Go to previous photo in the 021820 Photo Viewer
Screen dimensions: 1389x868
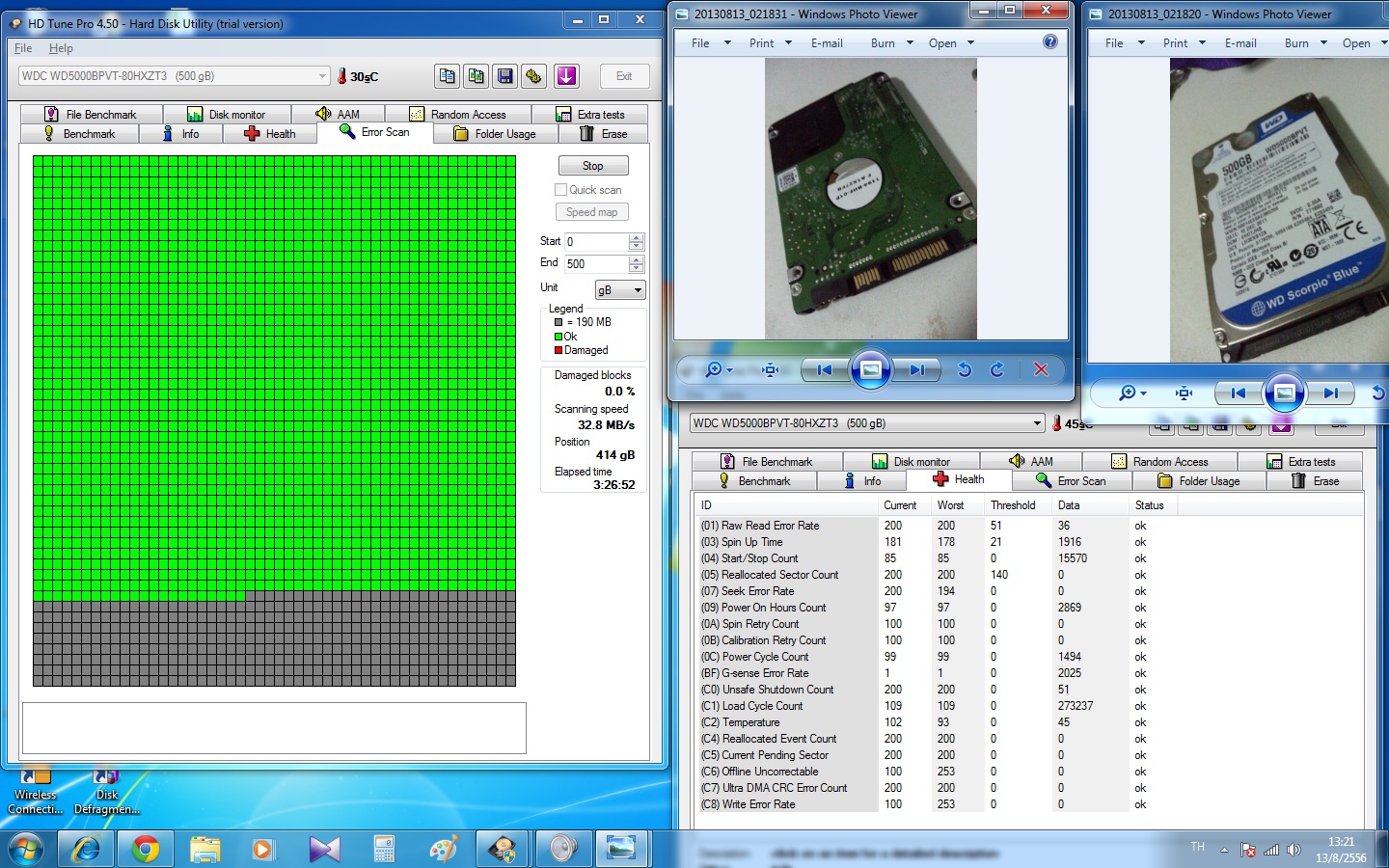(1239, 393)
